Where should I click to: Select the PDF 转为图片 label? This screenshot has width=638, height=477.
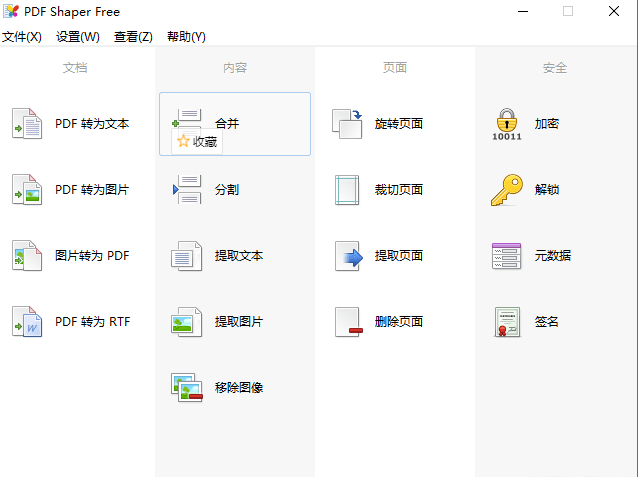coord(92,189)
